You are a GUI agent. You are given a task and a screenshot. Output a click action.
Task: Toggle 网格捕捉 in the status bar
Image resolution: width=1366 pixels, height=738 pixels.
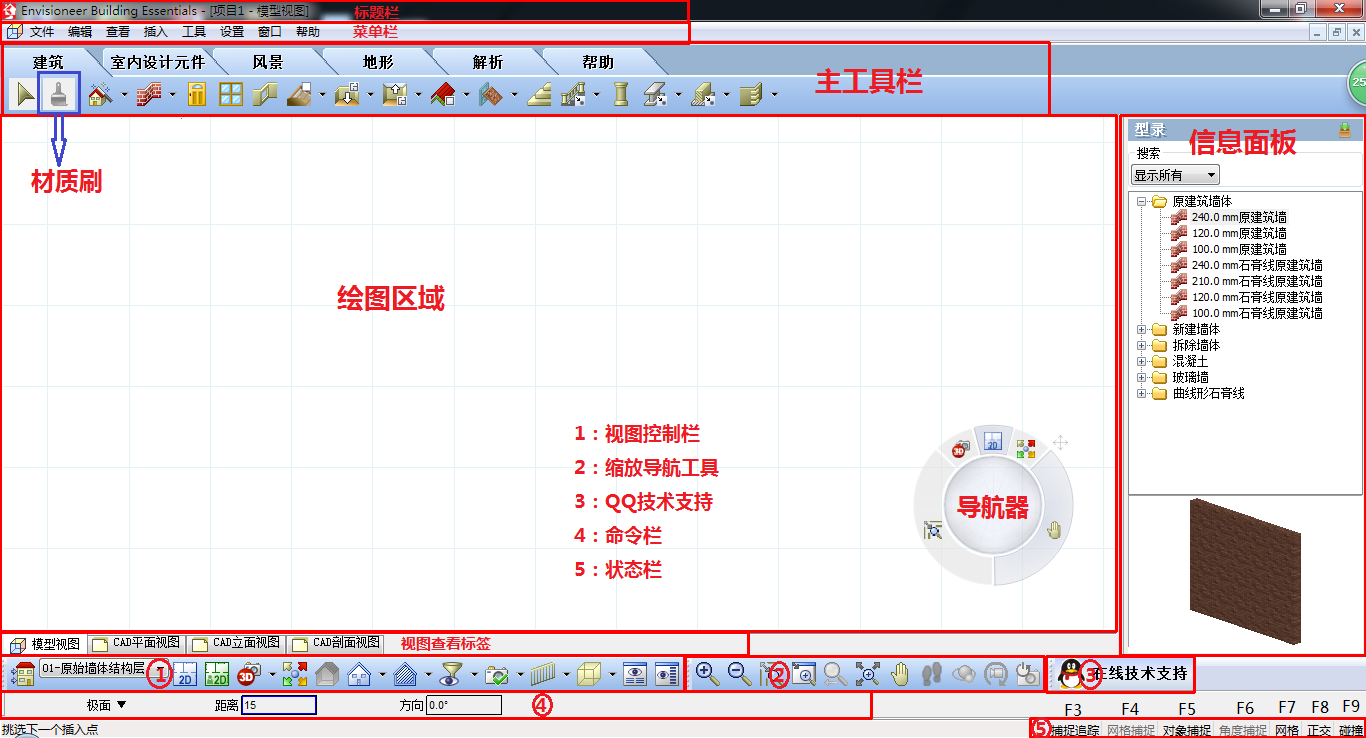tap(1130, 730)
